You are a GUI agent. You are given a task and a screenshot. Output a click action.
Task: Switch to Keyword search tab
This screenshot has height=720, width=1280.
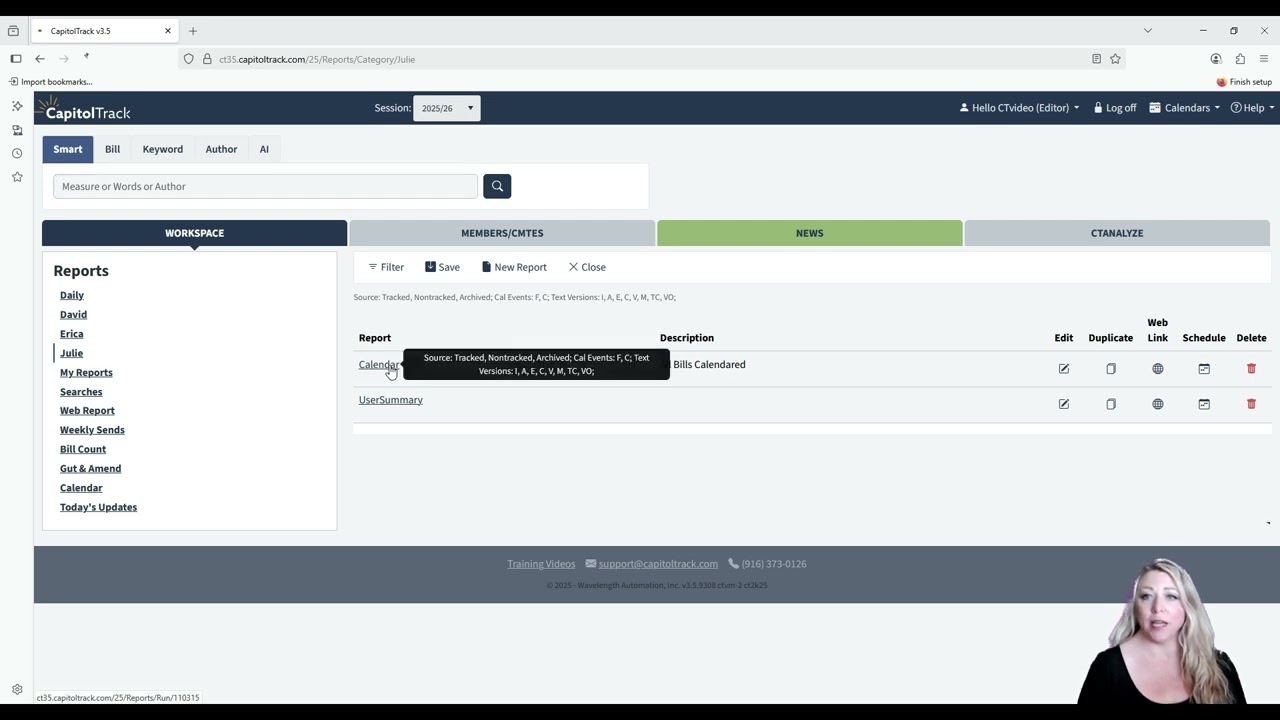[x=162, y=149]
